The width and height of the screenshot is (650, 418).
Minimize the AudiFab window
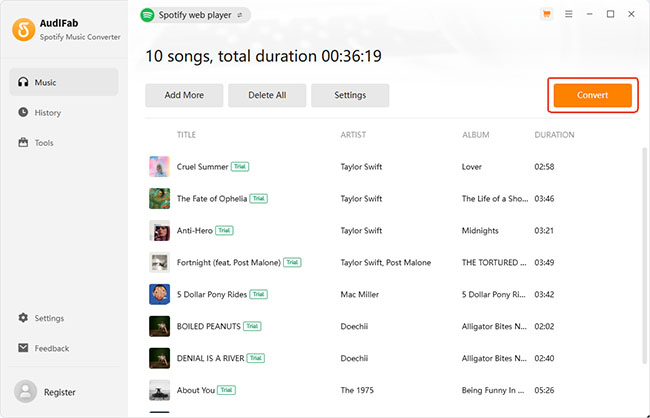pyautogui.click(x=589, y=14)
